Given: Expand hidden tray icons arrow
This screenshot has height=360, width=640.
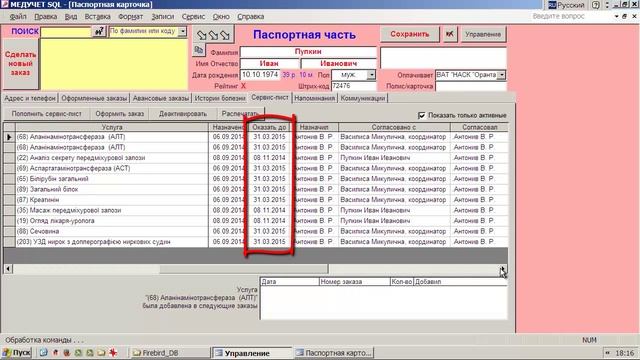Looking at the screenshot, I should point(607,353).
